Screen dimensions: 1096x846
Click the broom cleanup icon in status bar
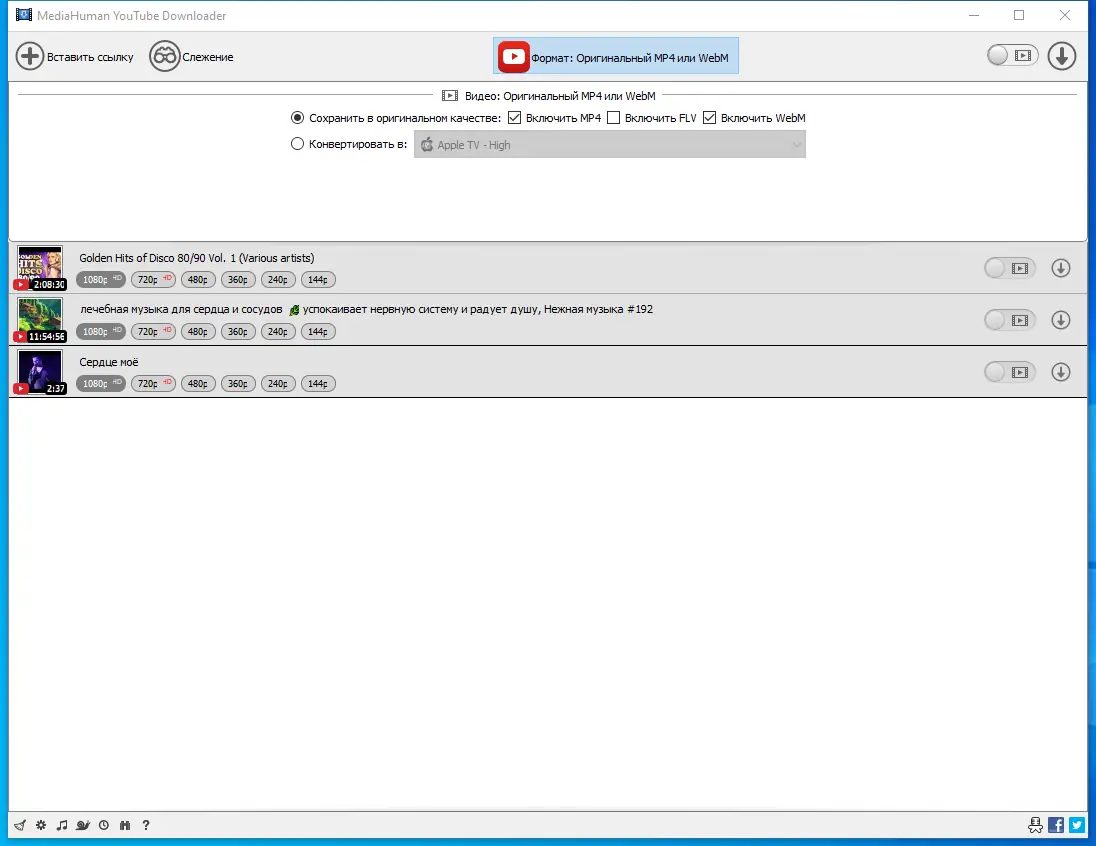[20, 825]
